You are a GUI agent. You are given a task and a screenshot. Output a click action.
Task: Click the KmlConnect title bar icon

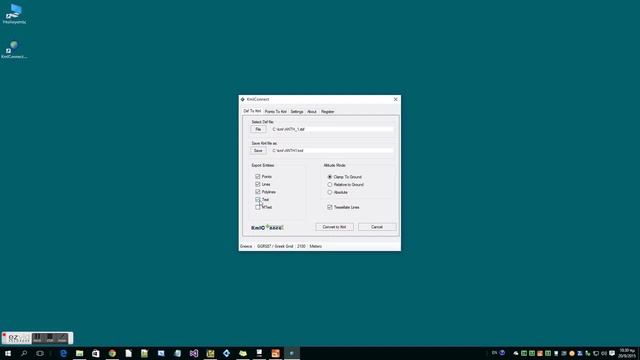pos(243,99)
